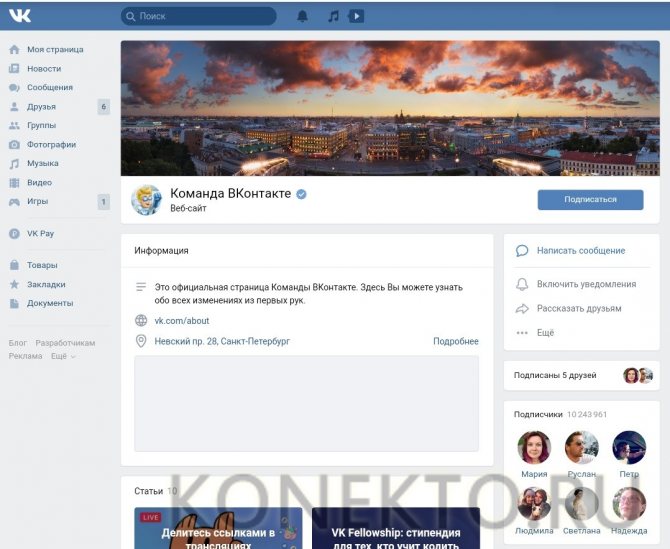670x549 pixels.
Task: Expand the Ещё actions menu in the right panel
Action: click(545, 332)
